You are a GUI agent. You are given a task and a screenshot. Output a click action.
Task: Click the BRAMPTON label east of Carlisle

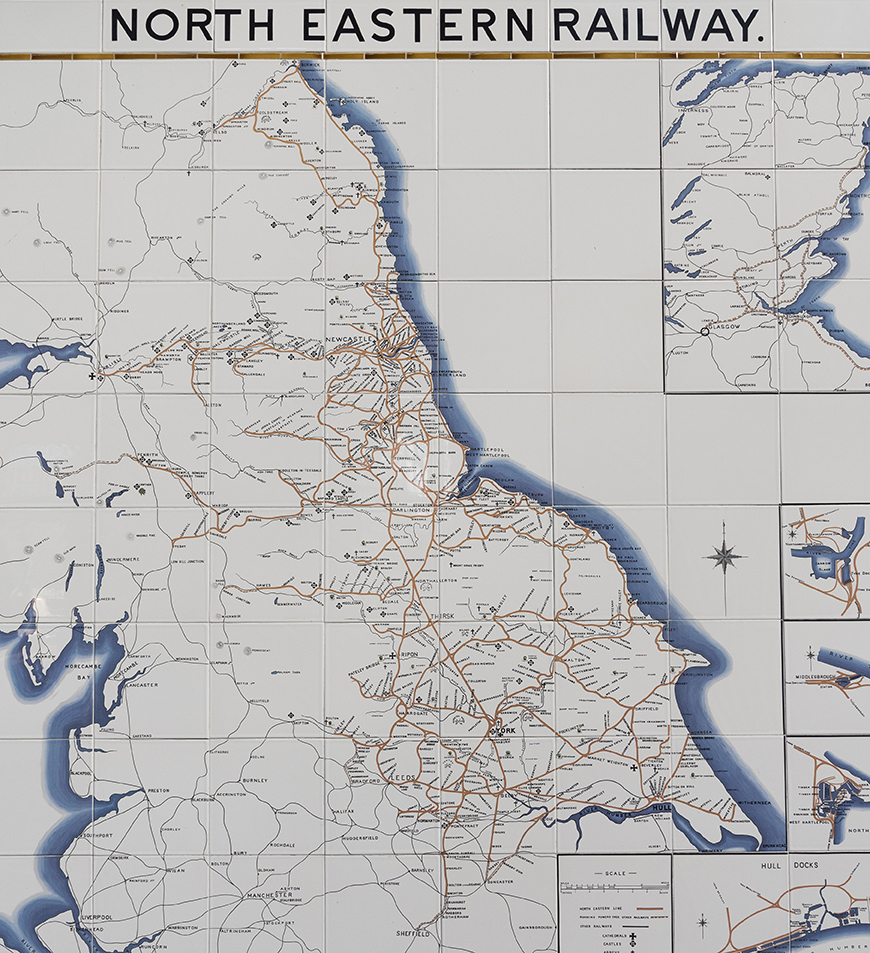168,360
